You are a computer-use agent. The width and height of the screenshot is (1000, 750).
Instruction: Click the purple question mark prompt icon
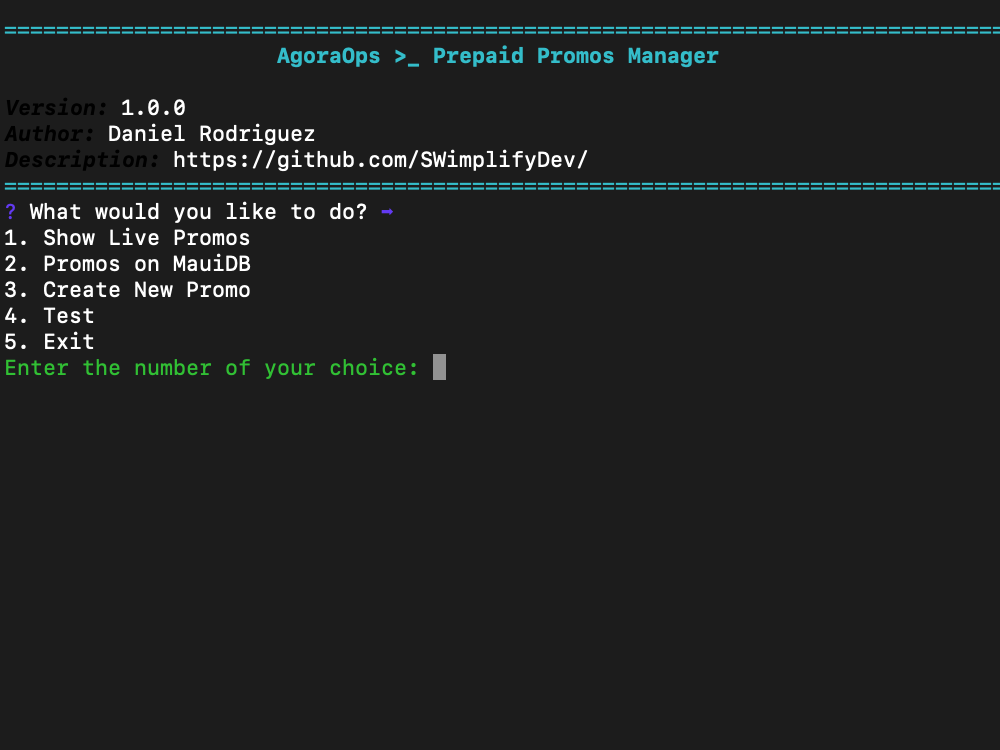10,212
